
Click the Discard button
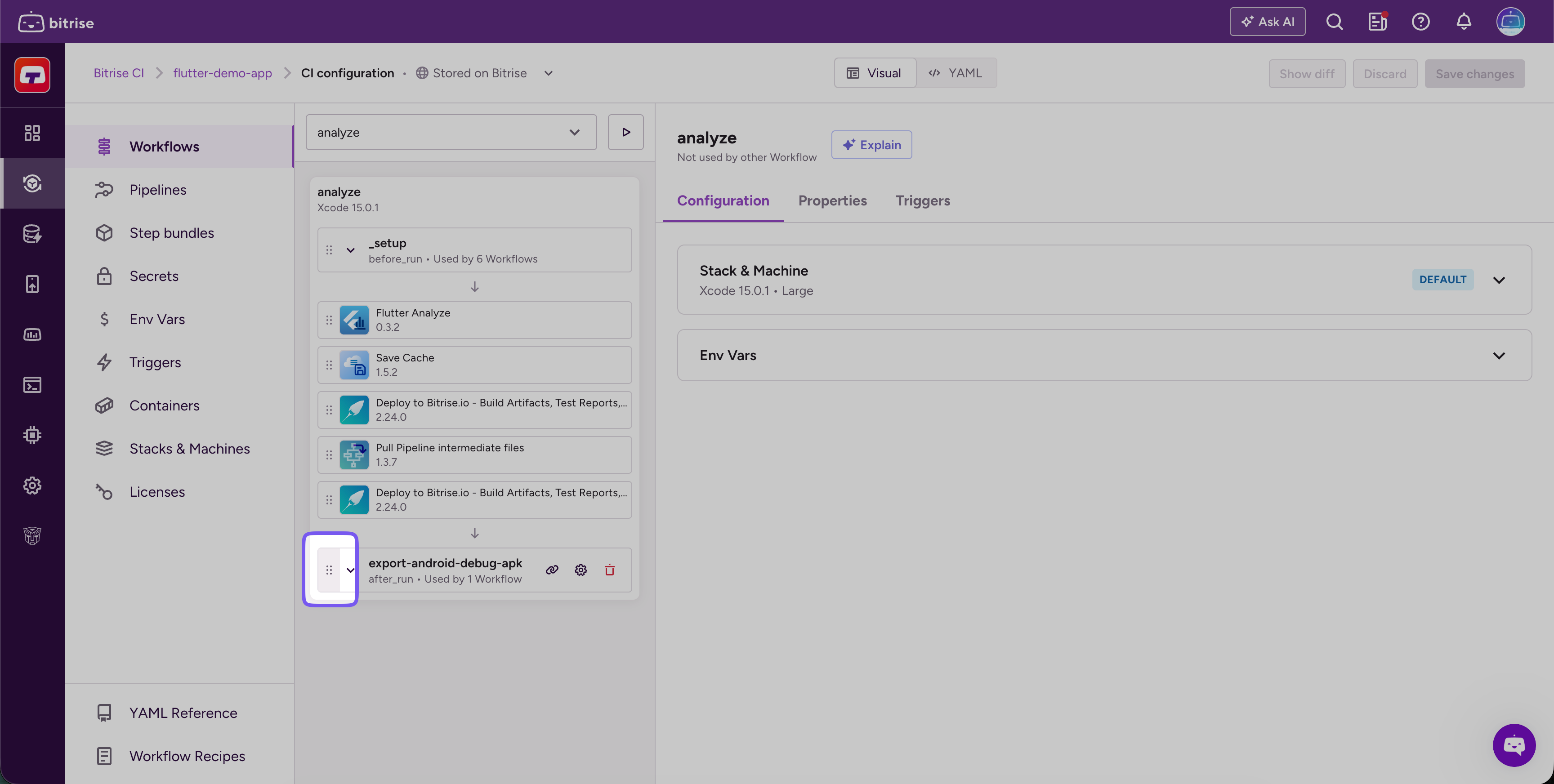tap(1385, 74)
